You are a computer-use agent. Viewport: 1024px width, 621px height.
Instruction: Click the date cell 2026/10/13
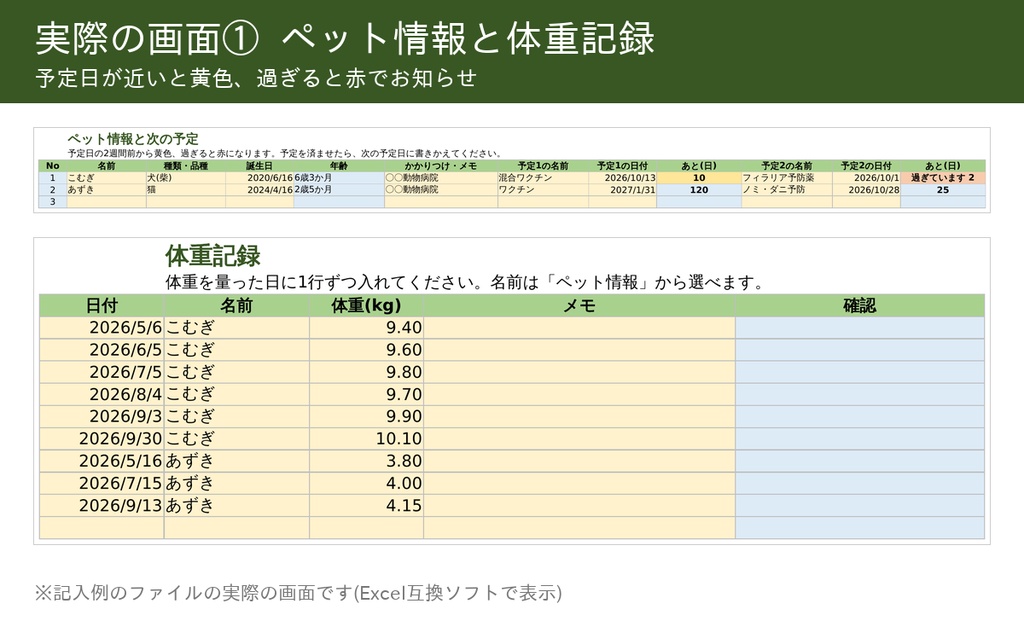point(622,178)
